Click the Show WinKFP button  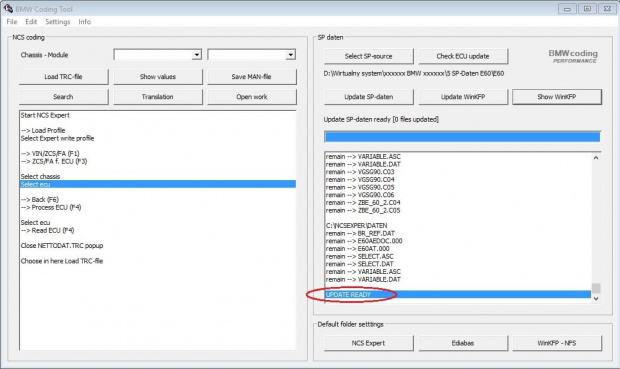tap(557, 97)
